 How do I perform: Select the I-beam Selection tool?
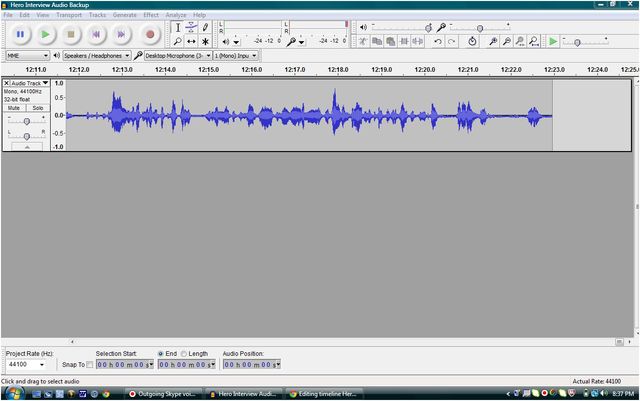point(178,28)
